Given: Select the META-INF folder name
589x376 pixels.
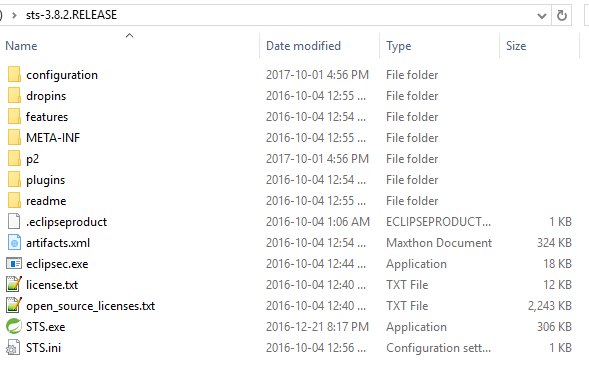Looking at the screenshot, I should click(53, 138).
